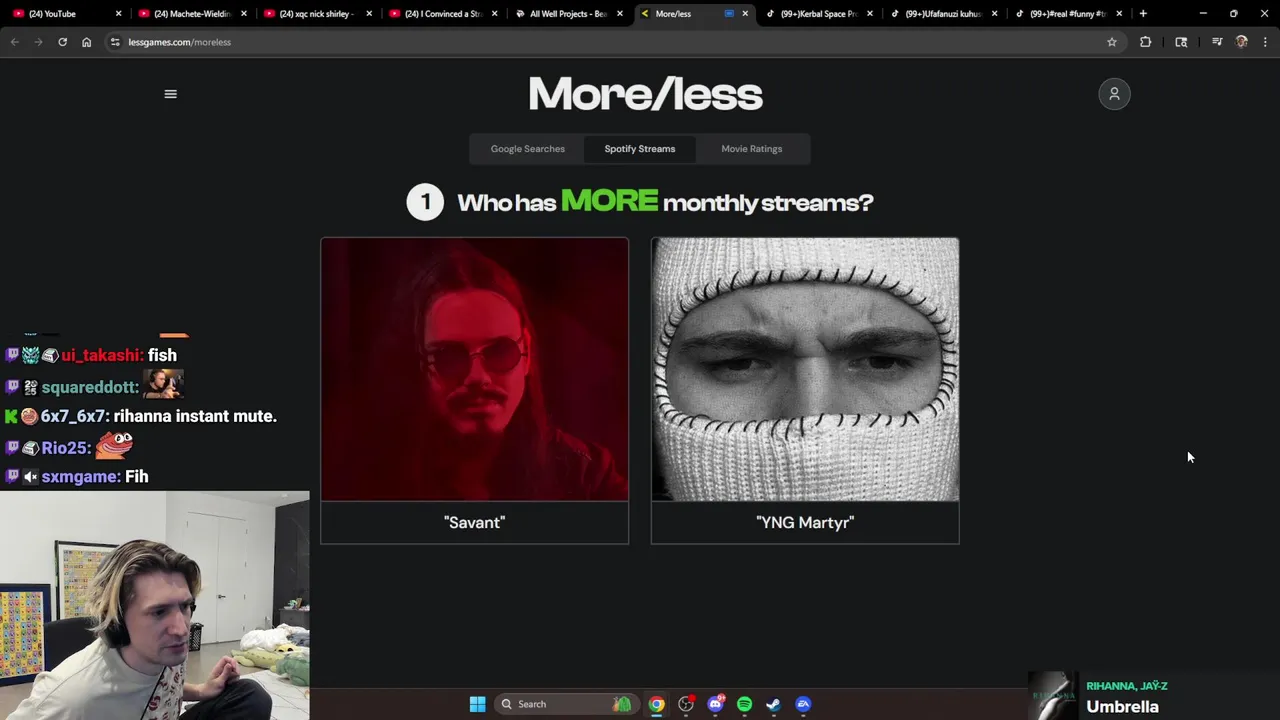Switch to the Movie Ratings category
This screenshot has height=720, width=1280.
coord(752,149)
